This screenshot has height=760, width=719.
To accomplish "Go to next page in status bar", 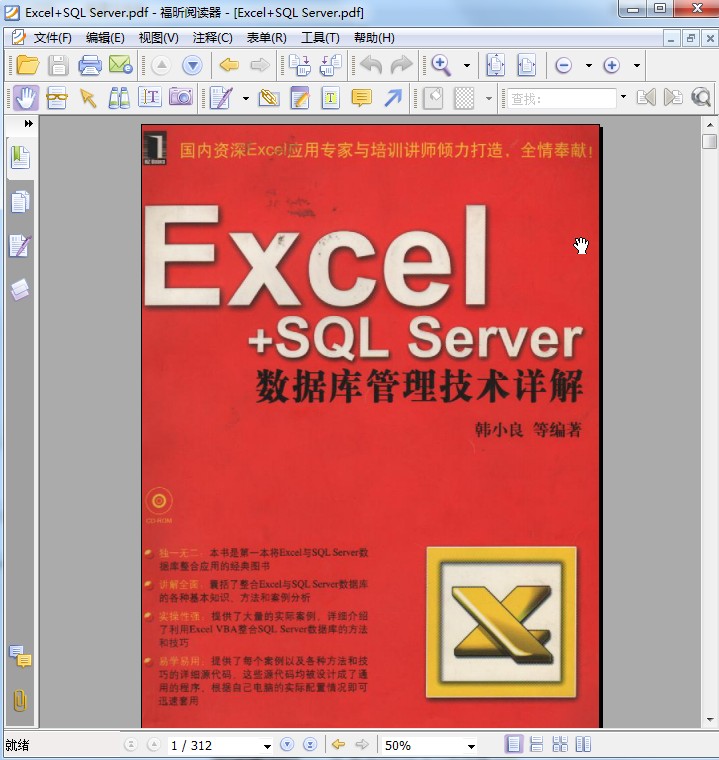I will point(287,744).
